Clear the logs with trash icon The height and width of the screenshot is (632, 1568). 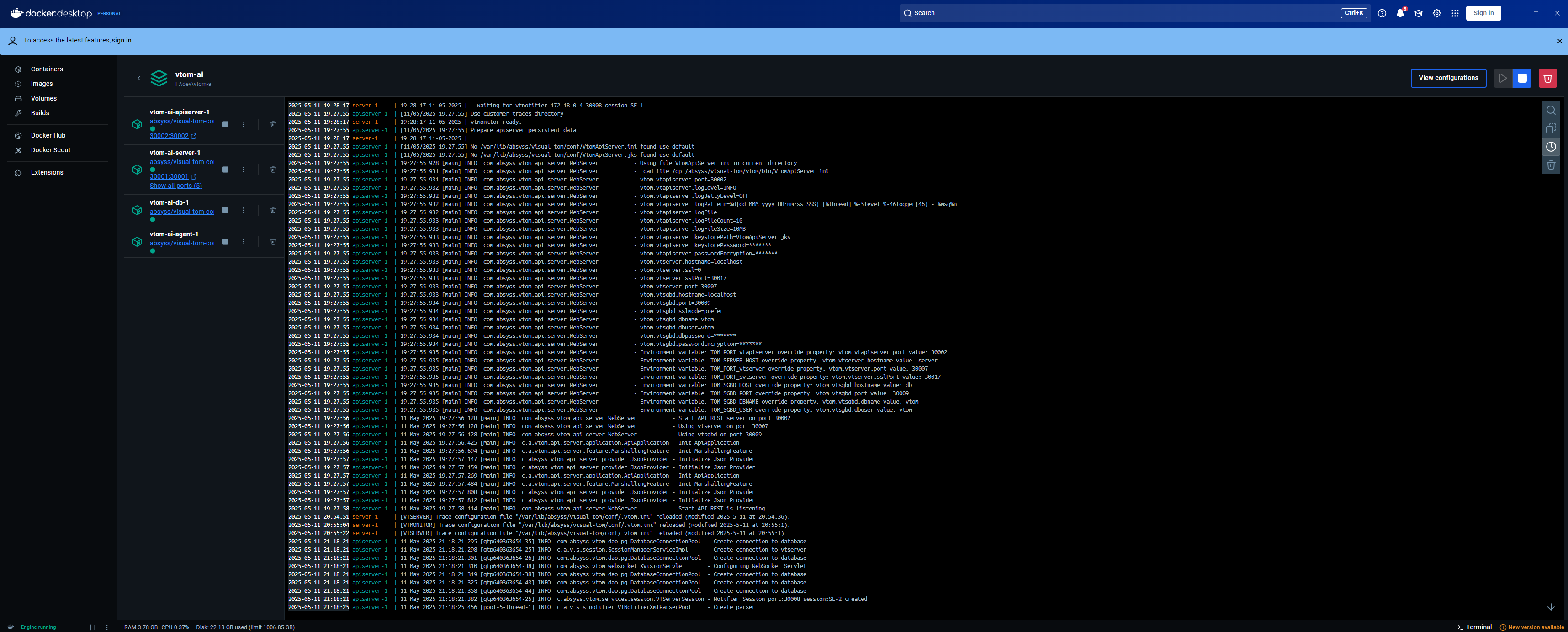pos(1550,165)
